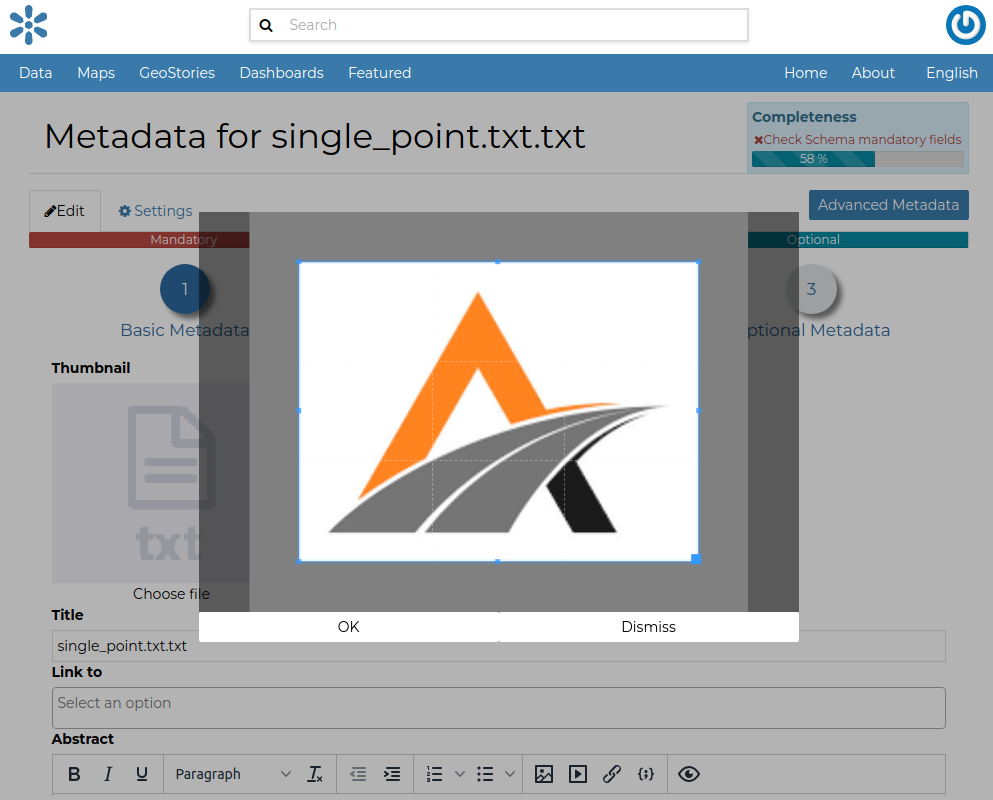Switch to the Settings tab
The height and width of the screenshot is (800, 993).
coord(155,211)
